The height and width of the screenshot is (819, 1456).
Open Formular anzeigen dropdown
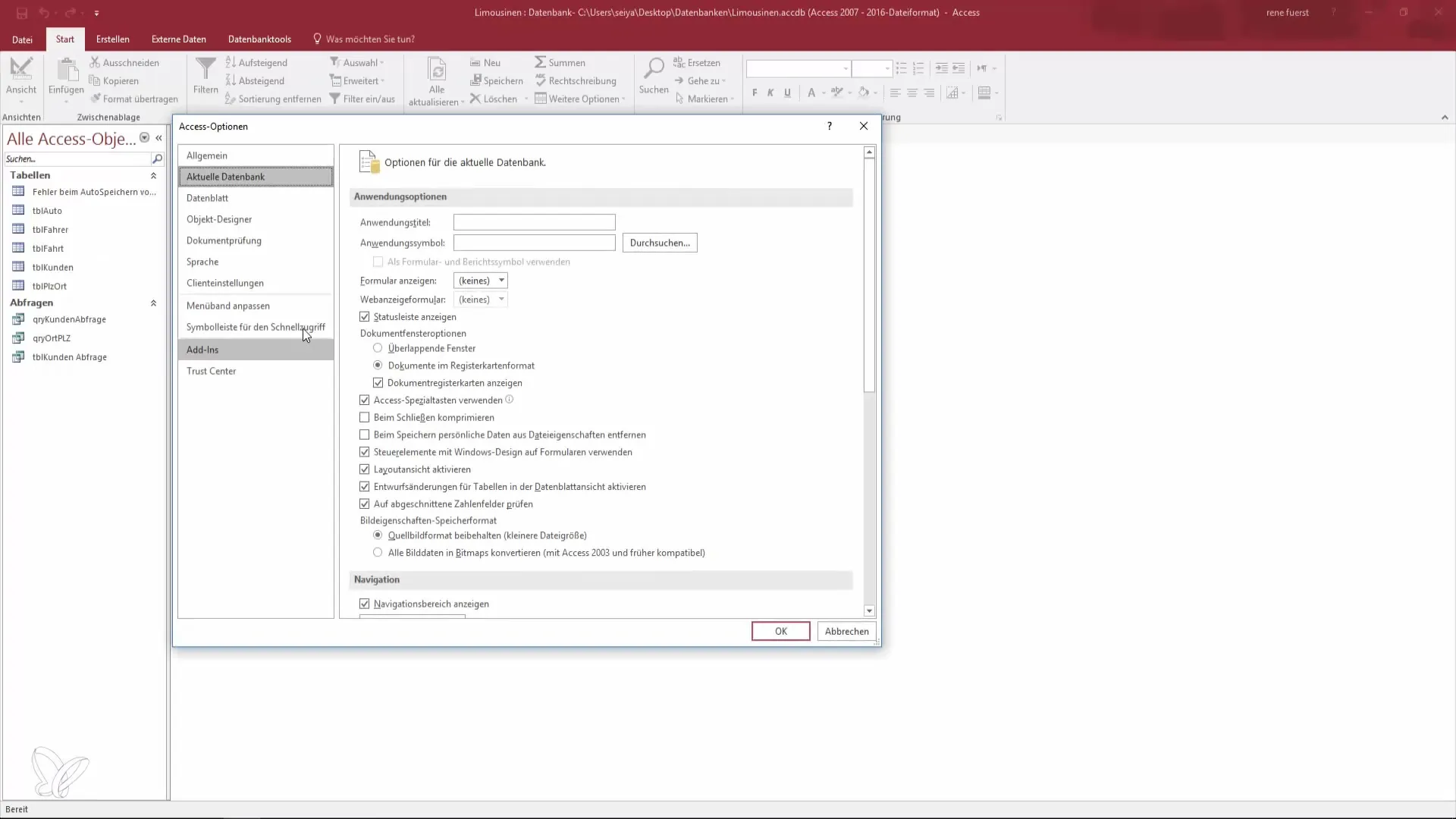point(481,281)
